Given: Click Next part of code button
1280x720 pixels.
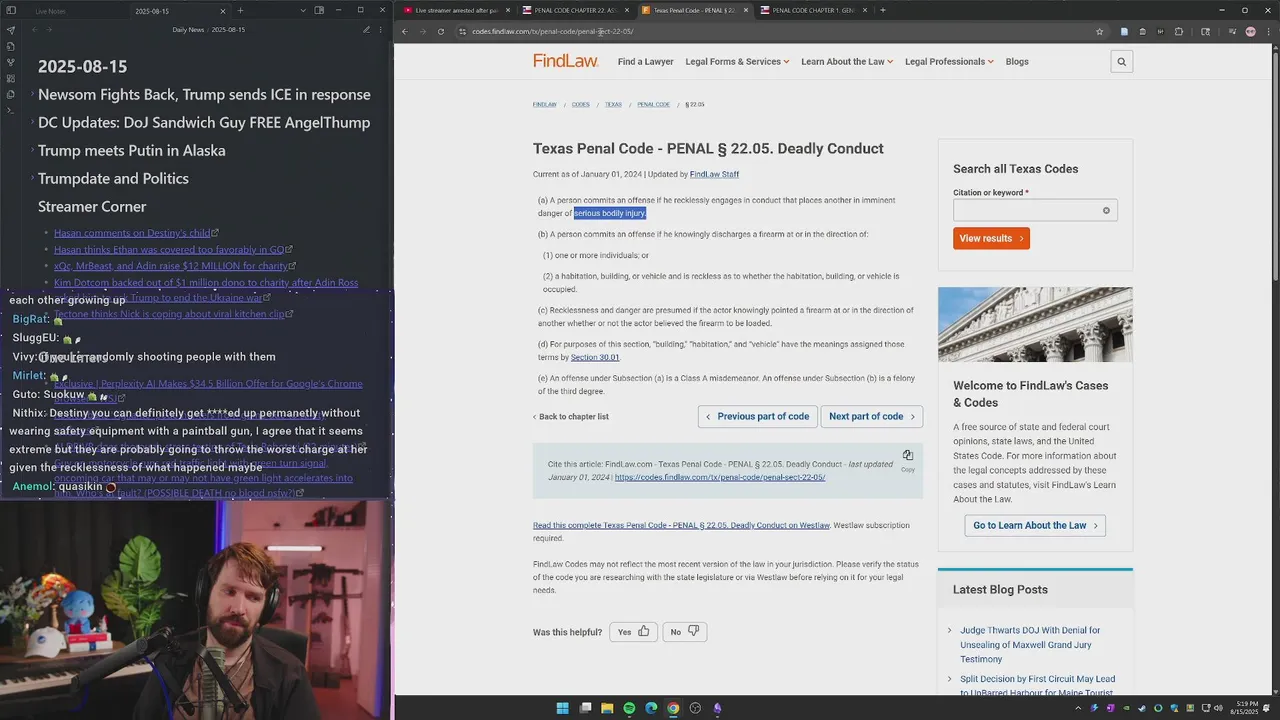Looking at the screenshot, I should point(871,417).
